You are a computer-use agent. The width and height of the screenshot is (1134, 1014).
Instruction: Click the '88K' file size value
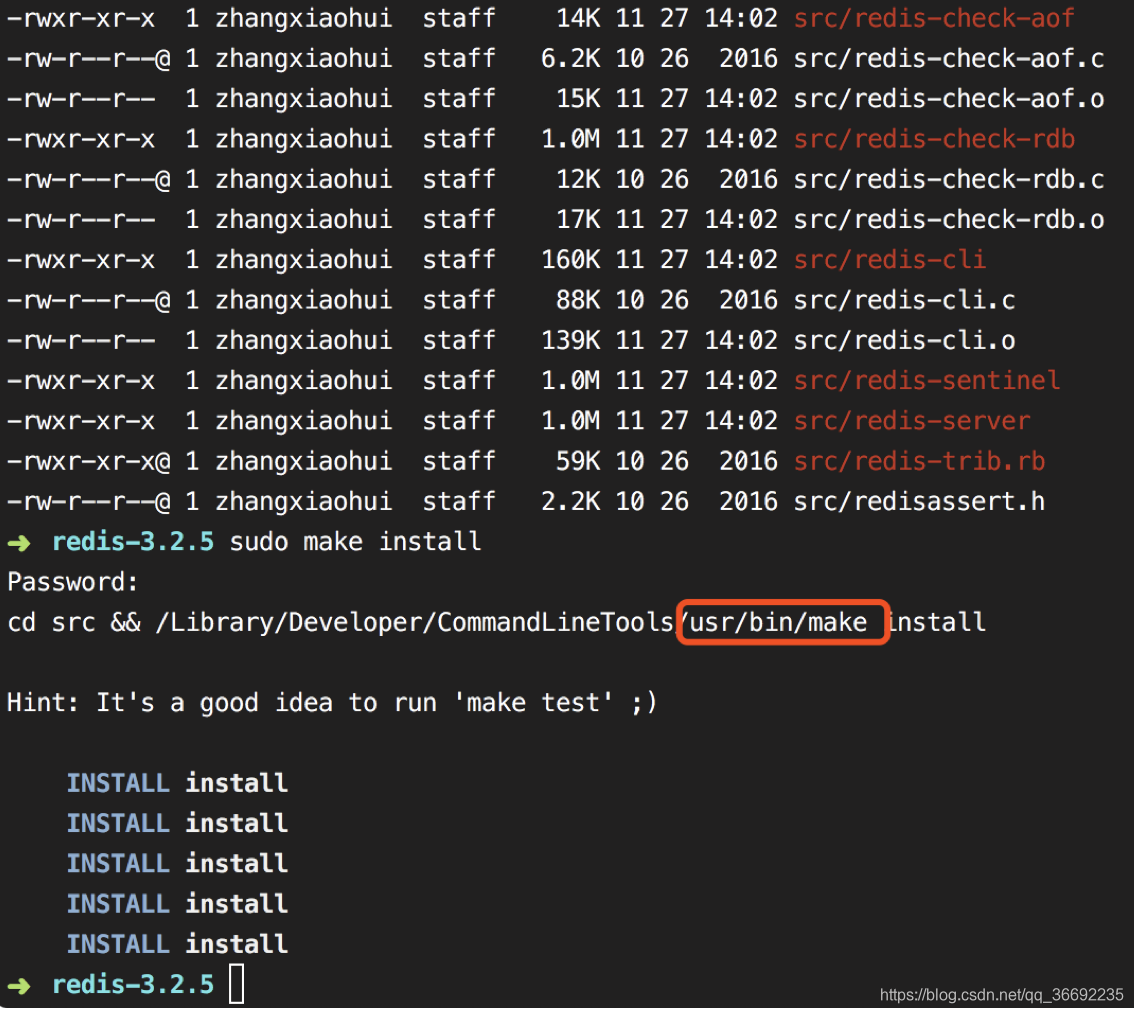[577, 300]
